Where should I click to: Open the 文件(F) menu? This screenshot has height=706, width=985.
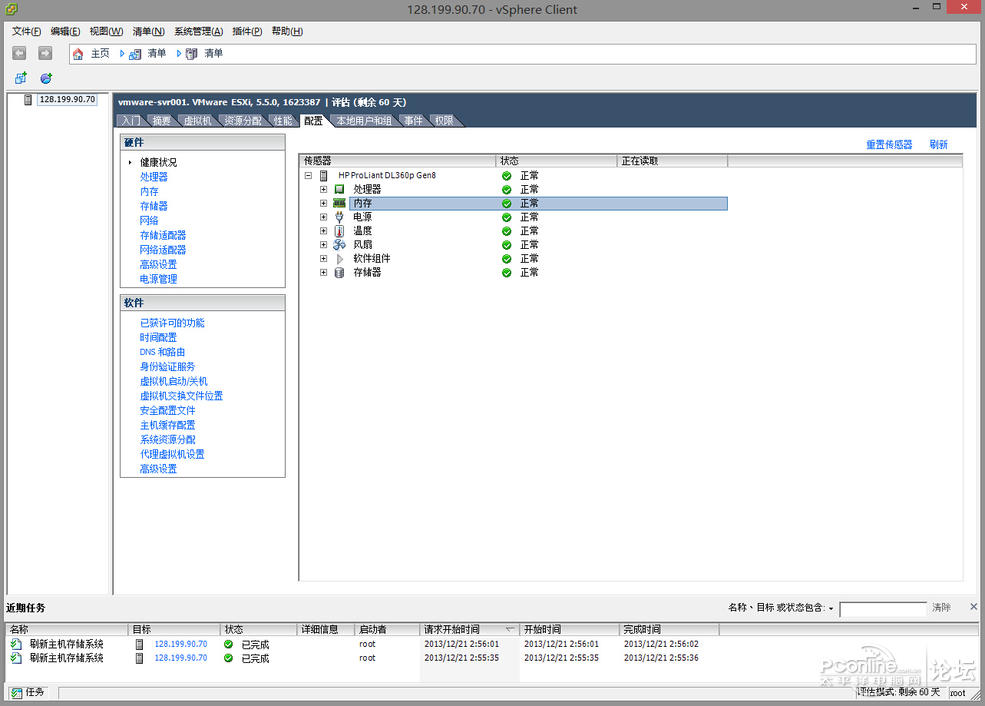tap(26, 31)
